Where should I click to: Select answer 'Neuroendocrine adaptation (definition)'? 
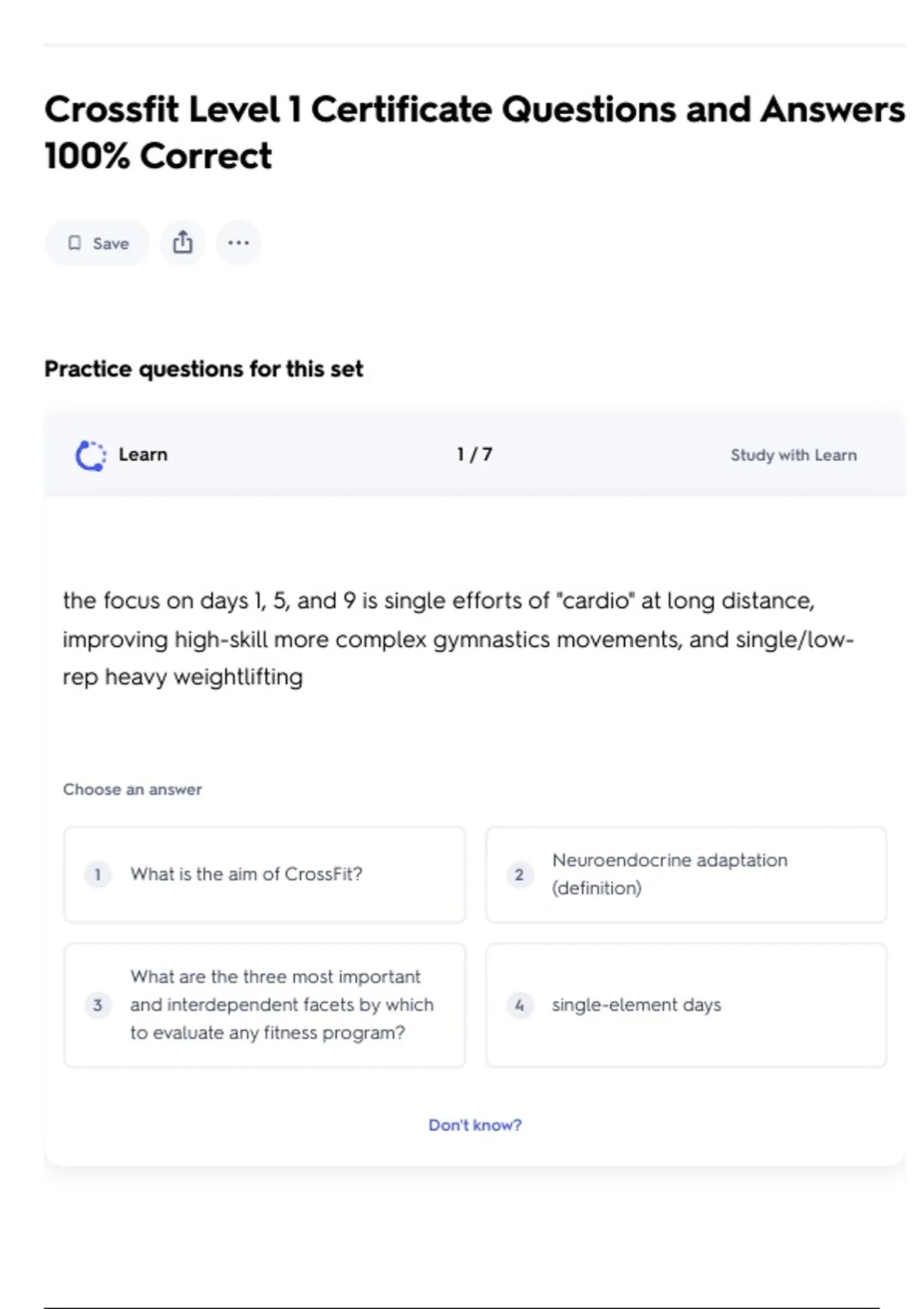pyautogui.click(x=685, y=875)
